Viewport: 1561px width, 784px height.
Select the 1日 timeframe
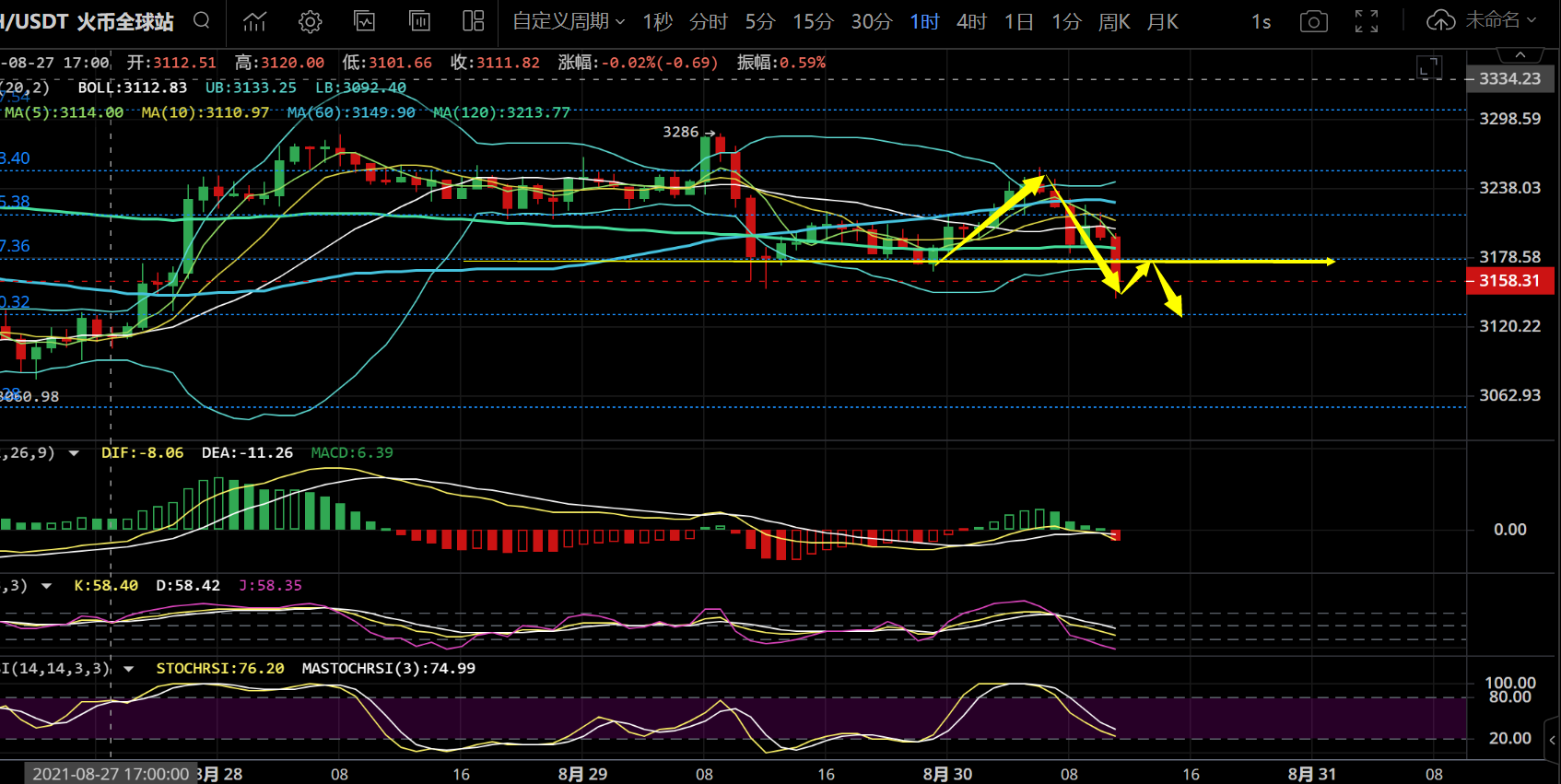[x=1018, y=21]
